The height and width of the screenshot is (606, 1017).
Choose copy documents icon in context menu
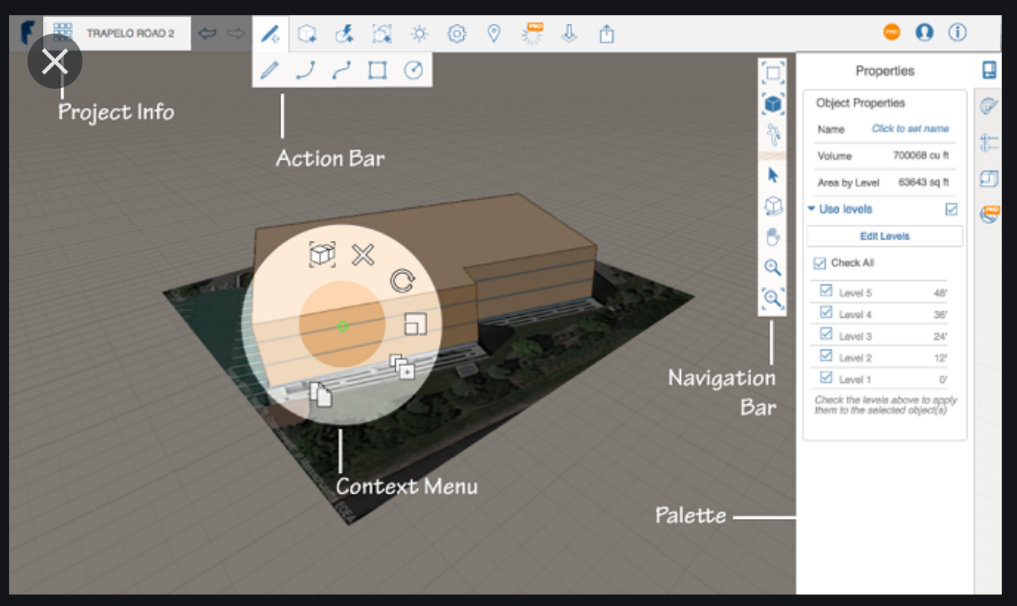(x=320, y=394)
